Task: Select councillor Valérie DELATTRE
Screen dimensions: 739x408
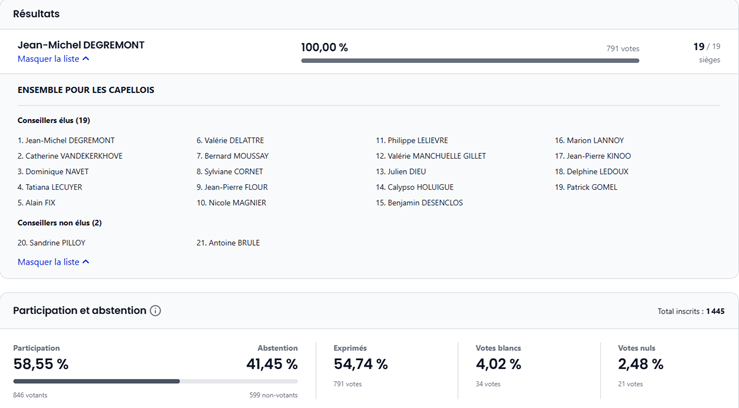Action: (x=230, y=141)
